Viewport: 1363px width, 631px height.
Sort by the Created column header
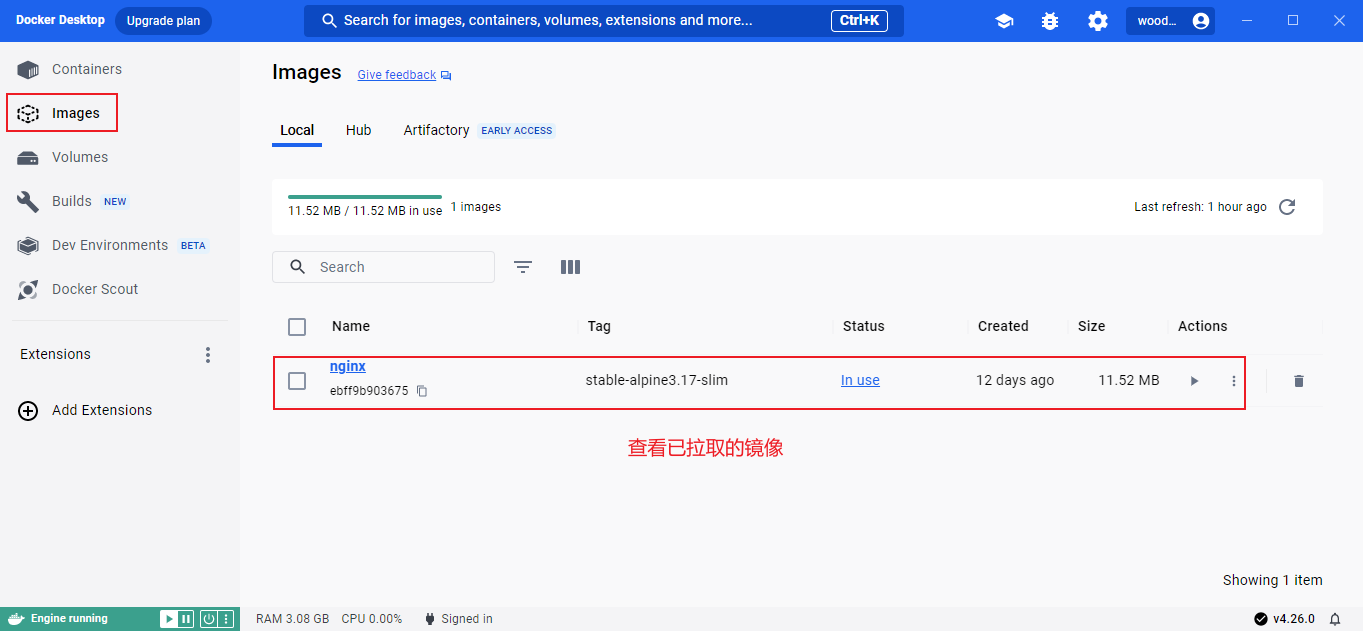tap(1003, 326)
